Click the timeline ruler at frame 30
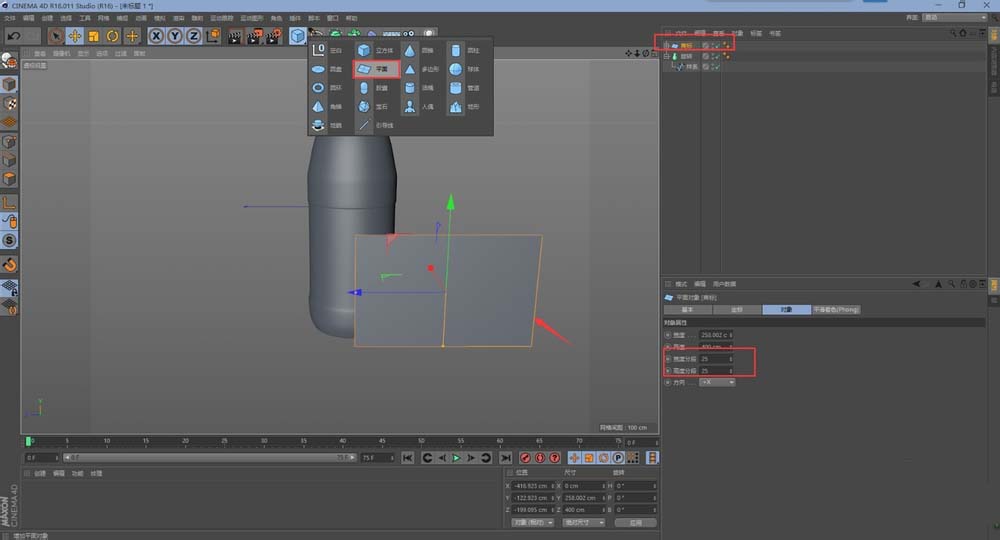Viewport: 1000px width, 540px height. pos(264,441)
